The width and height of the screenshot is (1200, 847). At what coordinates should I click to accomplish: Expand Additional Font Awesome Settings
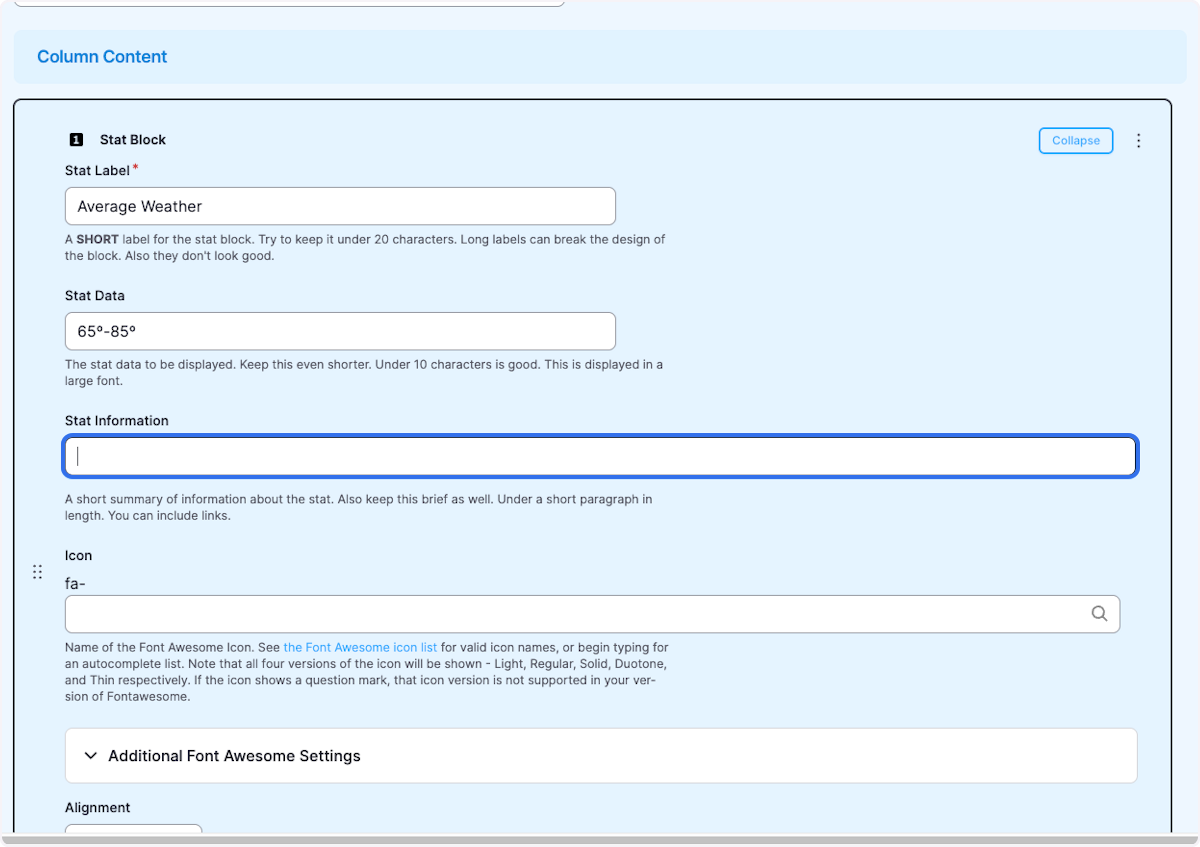601,756
